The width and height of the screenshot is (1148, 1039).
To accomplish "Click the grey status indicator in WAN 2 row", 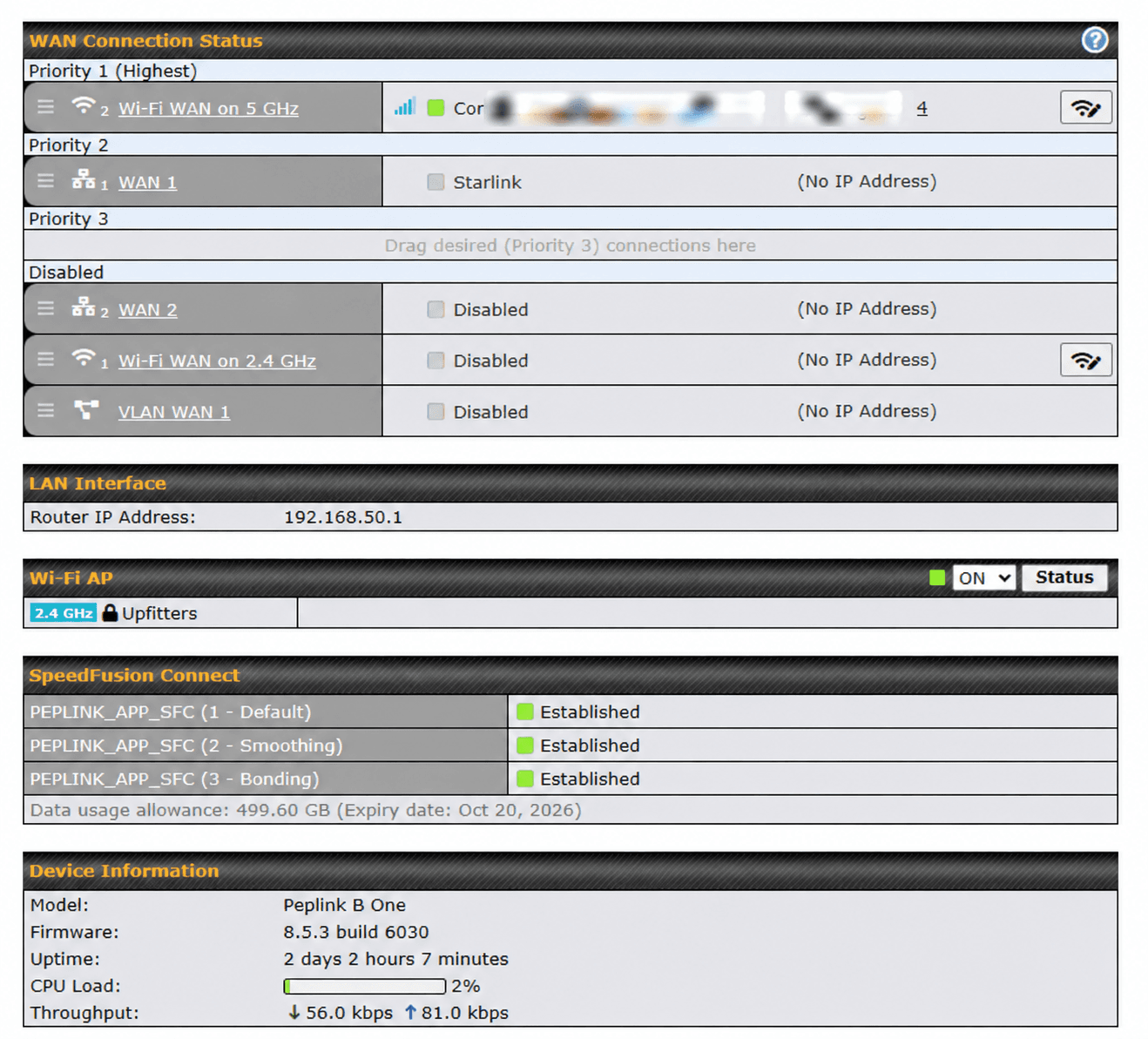I will tap(436, 309).
